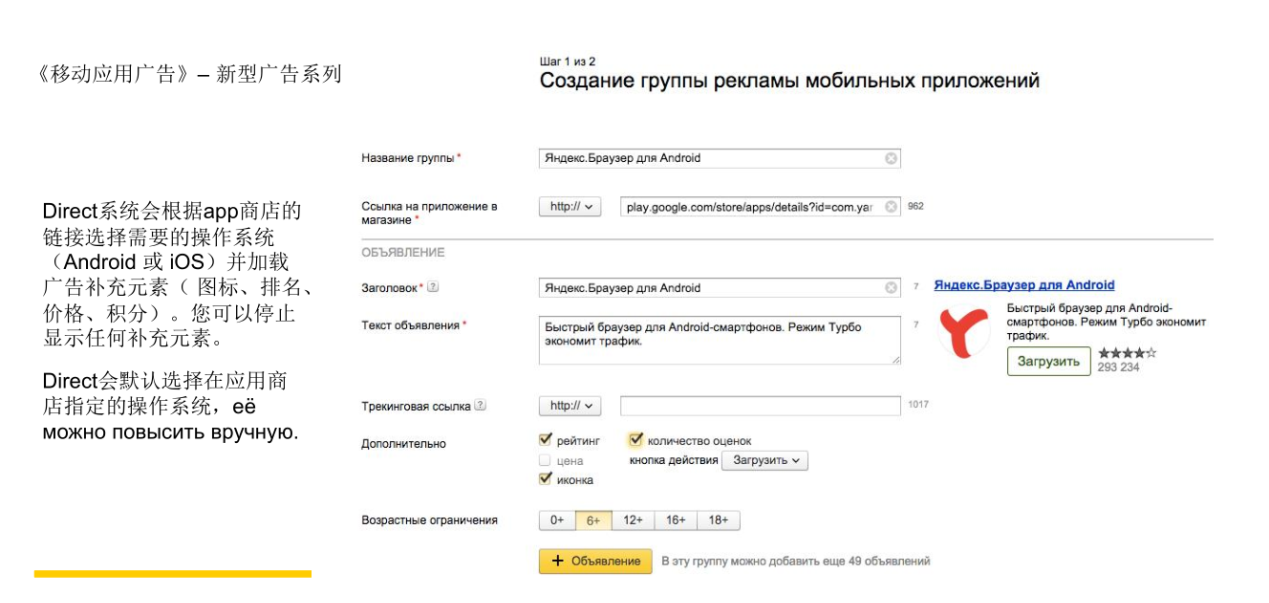Open the кнопка действия Загрузить dropdown
Screen dimensions: 1269x603
pos(767,461)
